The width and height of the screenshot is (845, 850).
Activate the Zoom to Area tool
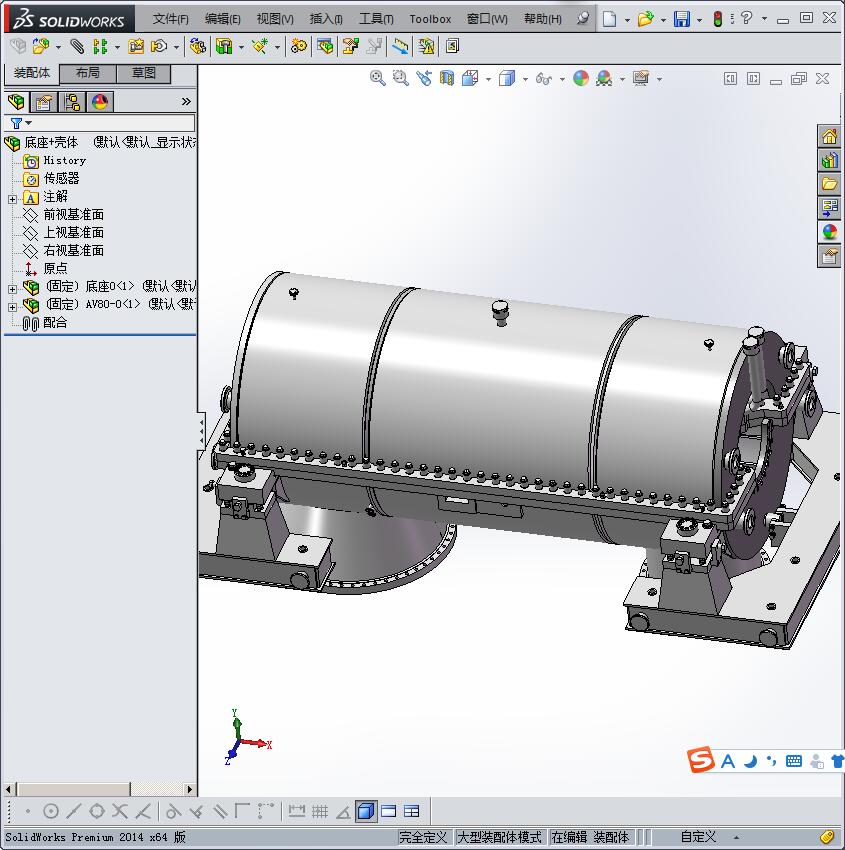(400, 78)
